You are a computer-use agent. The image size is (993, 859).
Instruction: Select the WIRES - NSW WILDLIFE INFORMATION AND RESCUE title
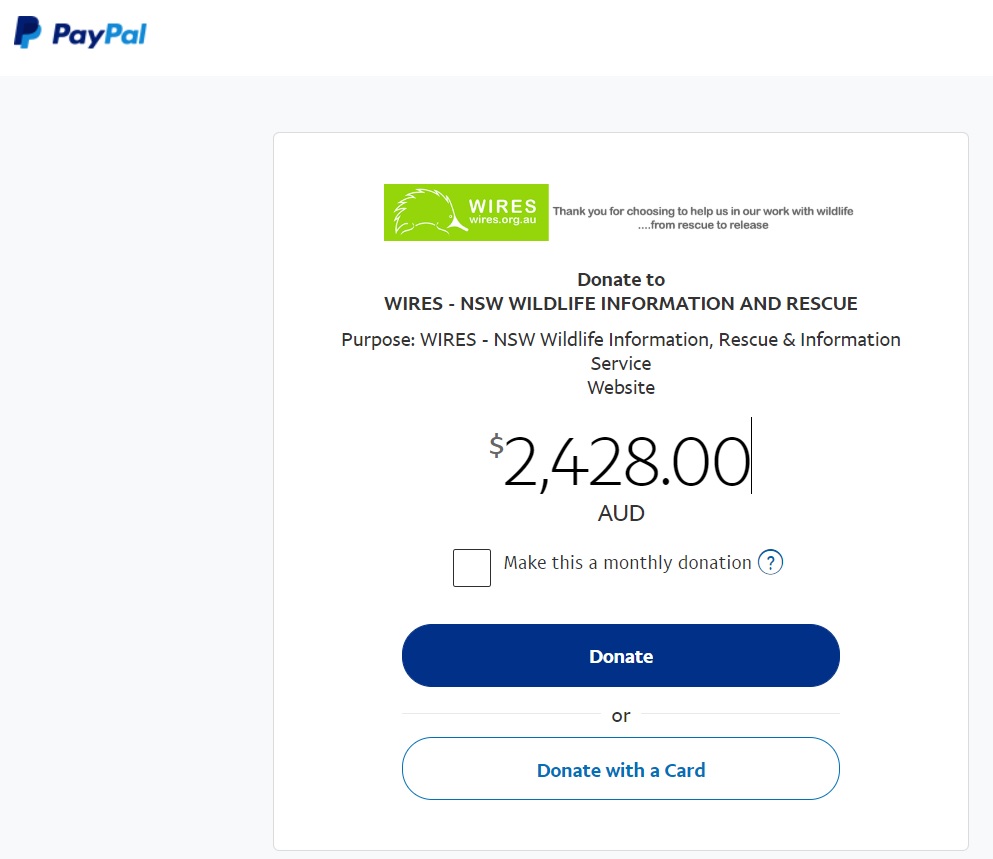621,304
